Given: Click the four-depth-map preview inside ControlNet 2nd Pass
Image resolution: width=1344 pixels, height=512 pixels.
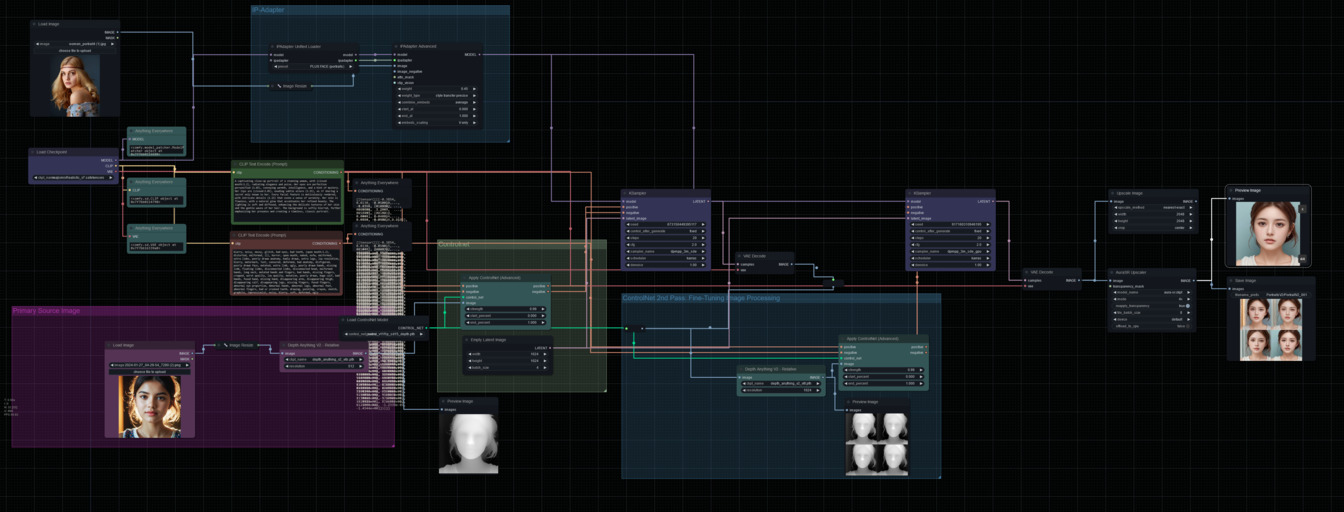Looking at the screenshot, I should [x=877, y=444].
